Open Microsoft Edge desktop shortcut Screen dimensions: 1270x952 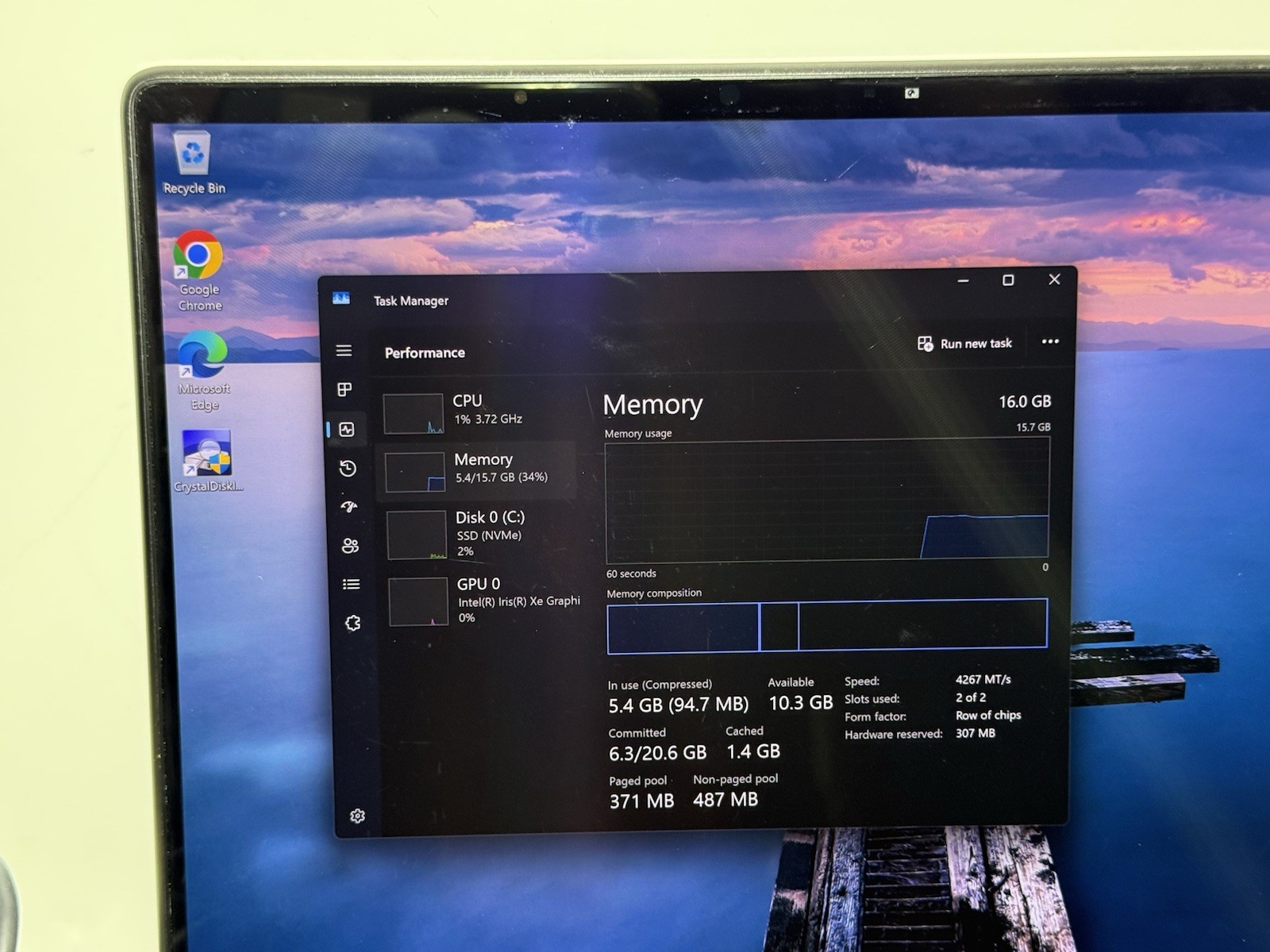(x=203, y=370)
